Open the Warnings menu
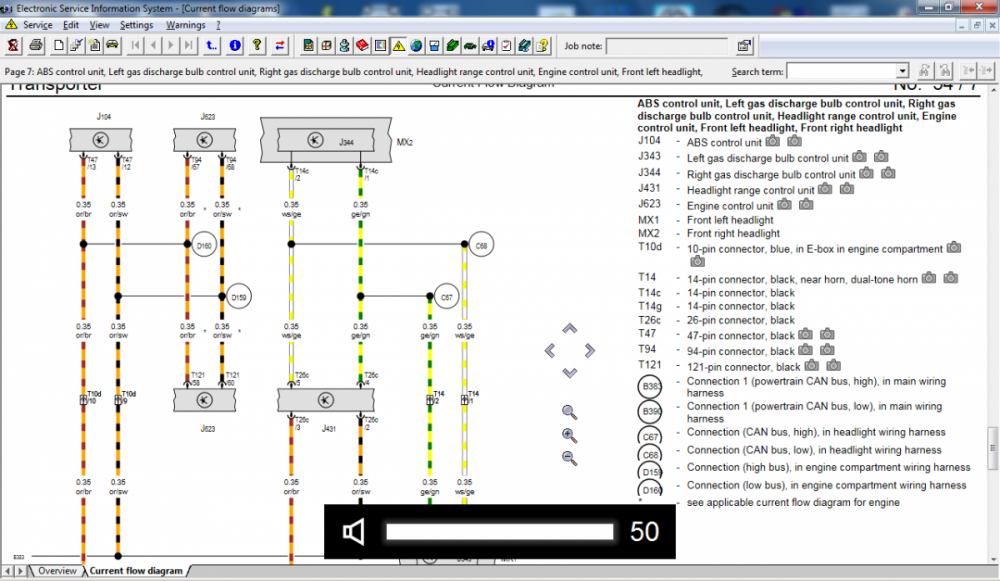1000x581 pixels. 185,25
